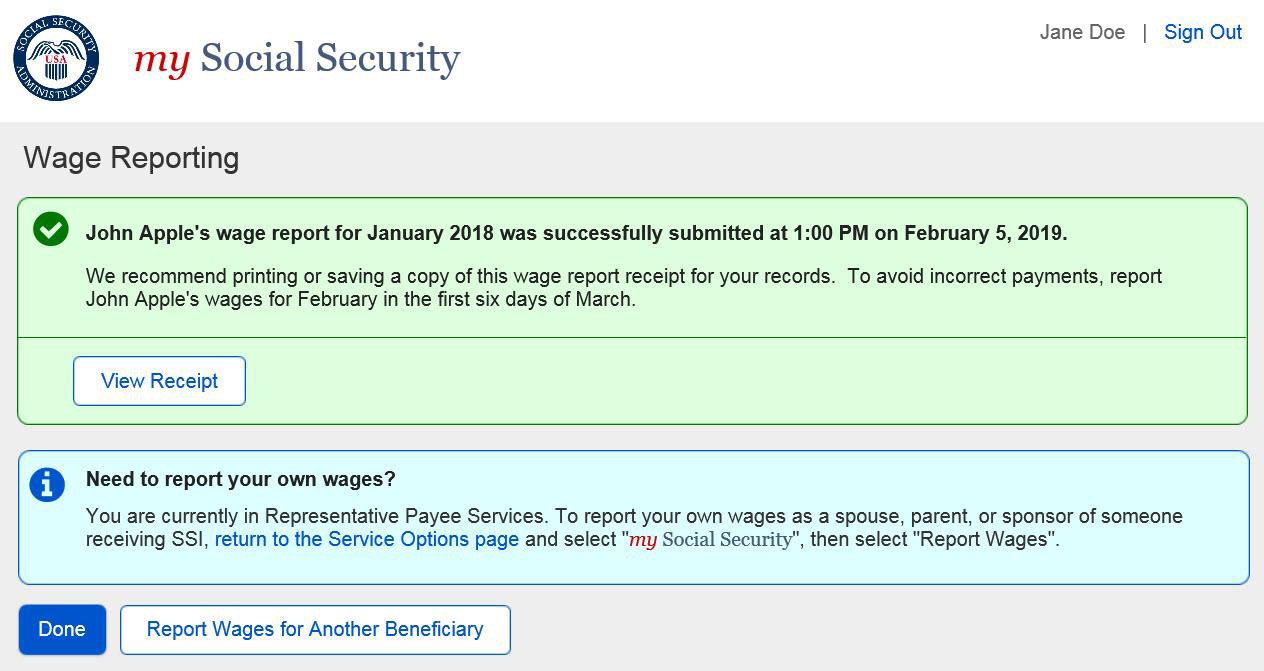Click the Wage Reporting page heading

(131, 158)
